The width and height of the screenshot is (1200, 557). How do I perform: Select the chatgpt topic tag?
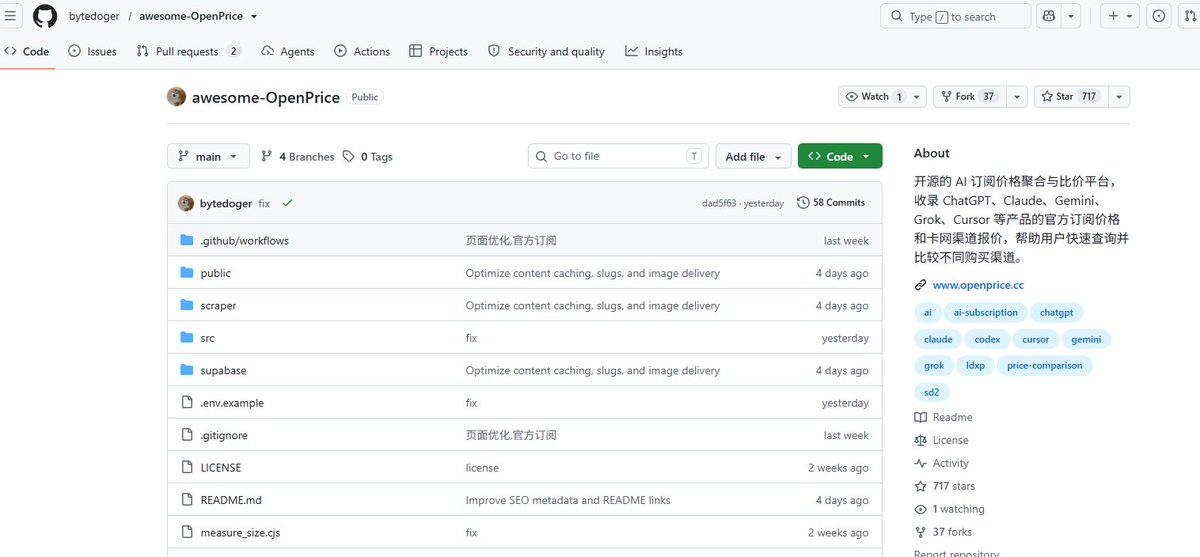click(x=1057, y=313)
